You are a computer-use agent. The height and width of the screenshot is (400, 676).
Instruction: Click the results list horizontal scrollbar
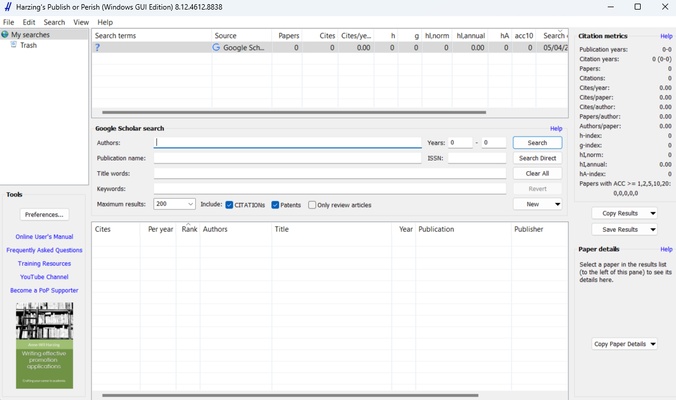click(x=290, y=395)
